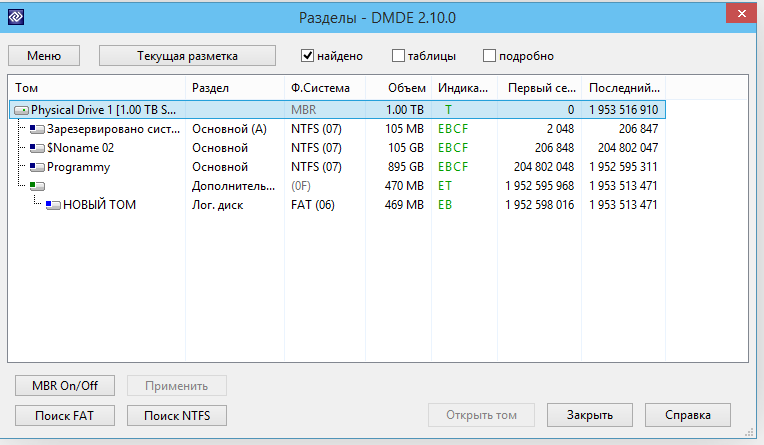
Task: Click the MBR file system cell
Action: coord(304,110)
